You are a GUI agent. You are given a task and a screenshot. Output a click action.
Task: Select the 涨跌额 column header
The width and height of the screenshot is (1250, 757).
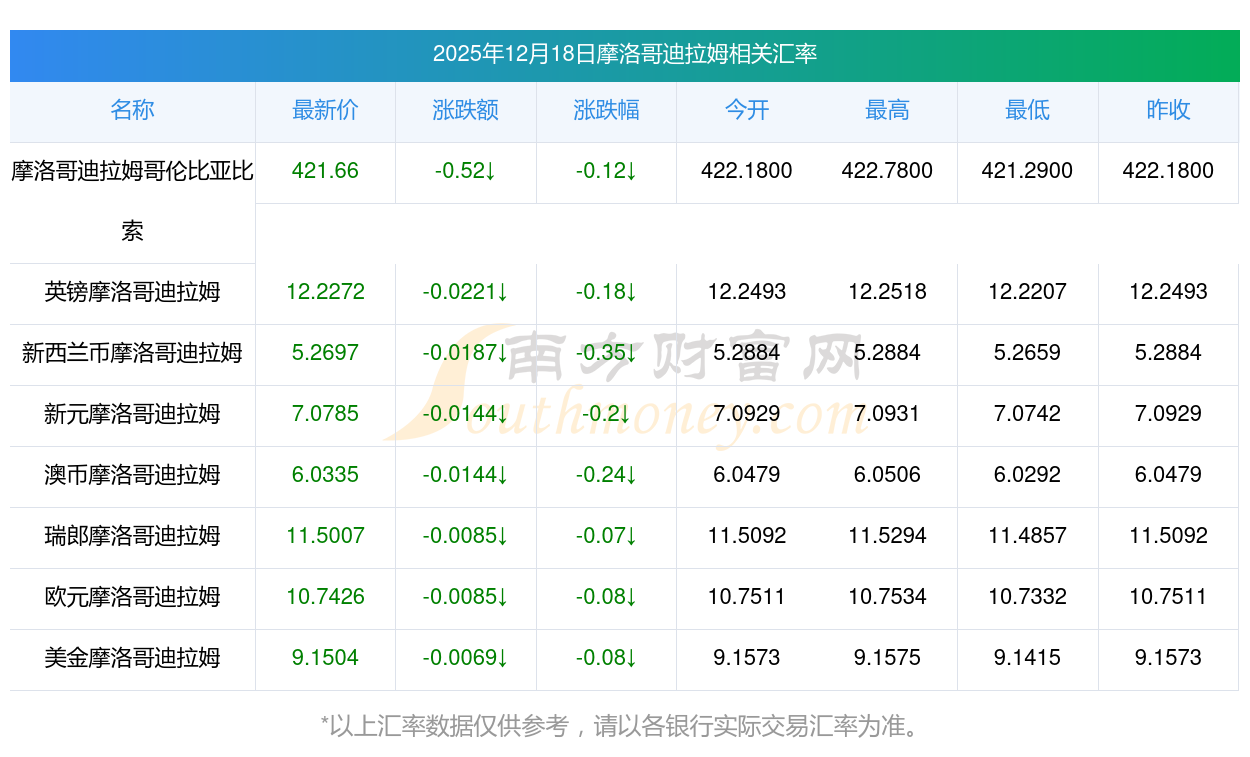tap(465, 111)
